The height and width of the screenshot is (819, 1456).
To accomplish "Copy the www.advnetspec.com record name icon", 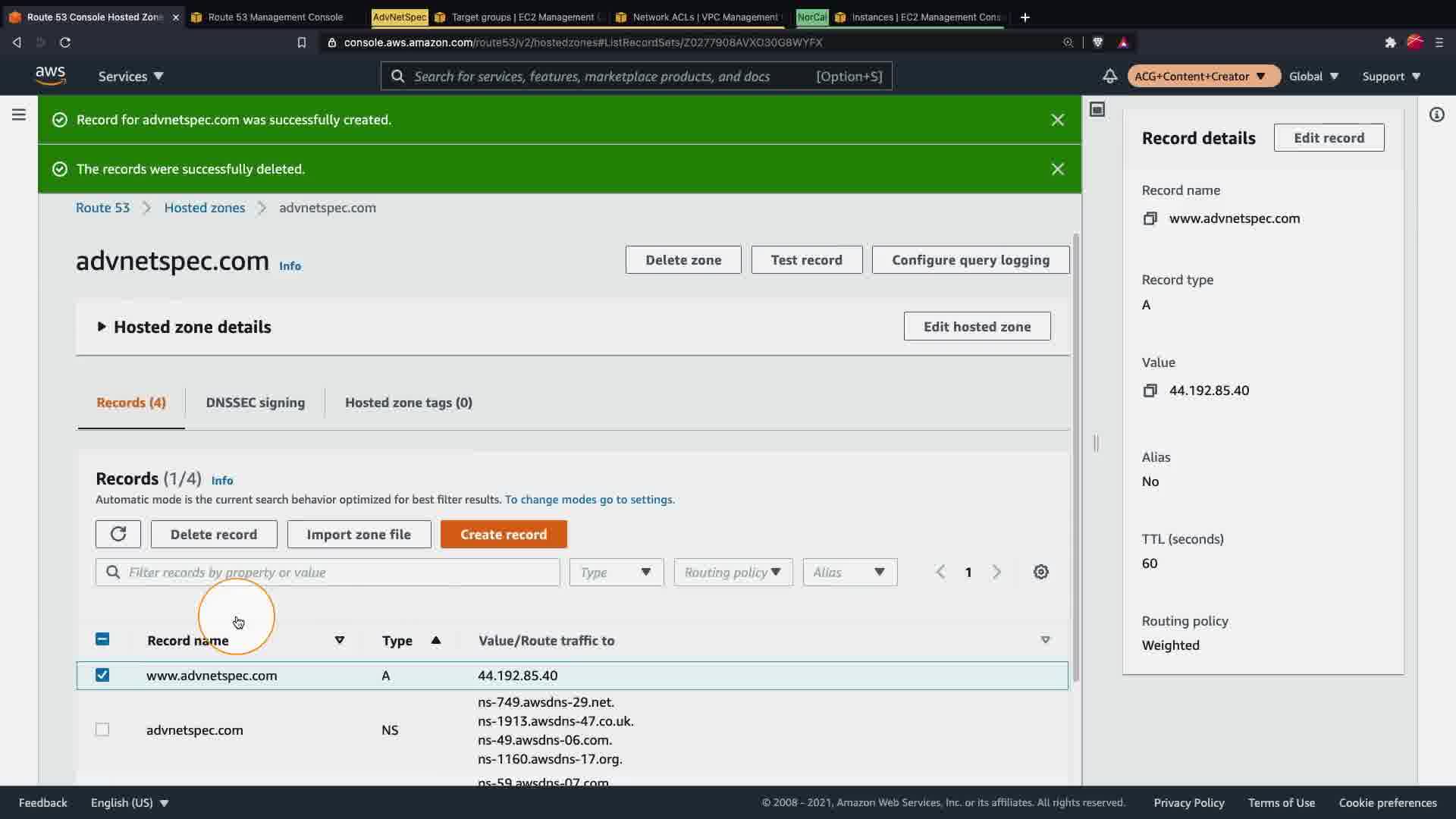I will tap(1150, 218).
